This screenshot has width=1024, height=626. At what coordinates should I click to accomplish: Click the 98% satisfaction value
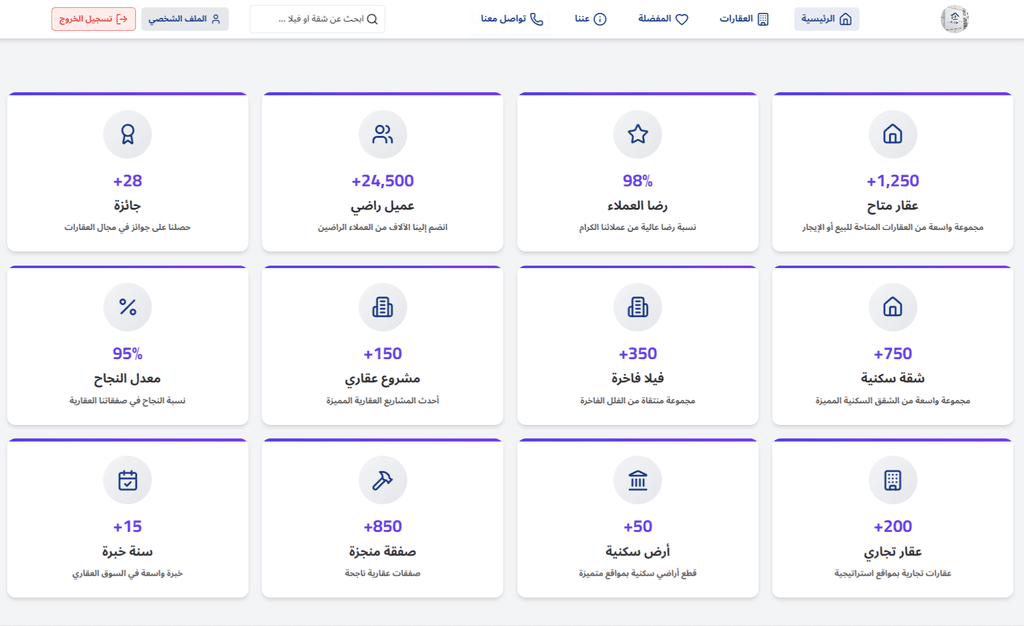pyautogui.click(x=637, y=181)
